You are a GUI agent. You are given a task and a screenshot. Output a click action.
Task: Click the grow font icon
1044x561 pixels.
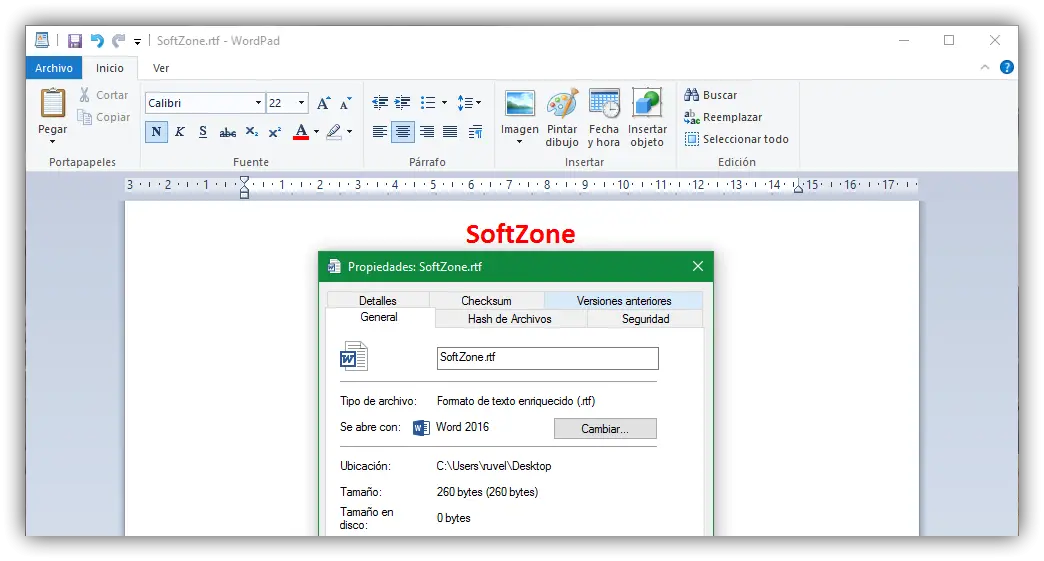tap(324, 103)
